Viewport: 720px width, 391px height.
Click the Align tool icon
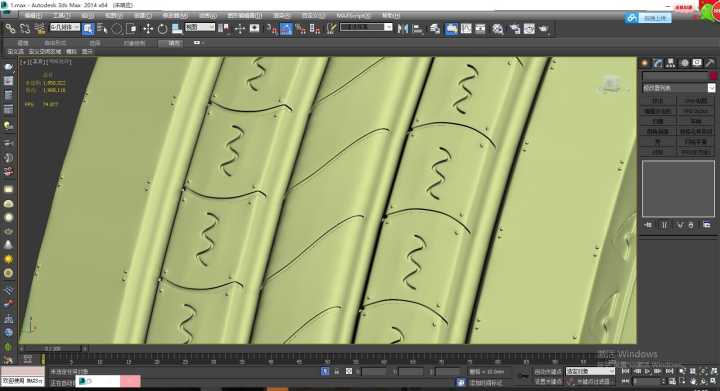click(417, 29)
